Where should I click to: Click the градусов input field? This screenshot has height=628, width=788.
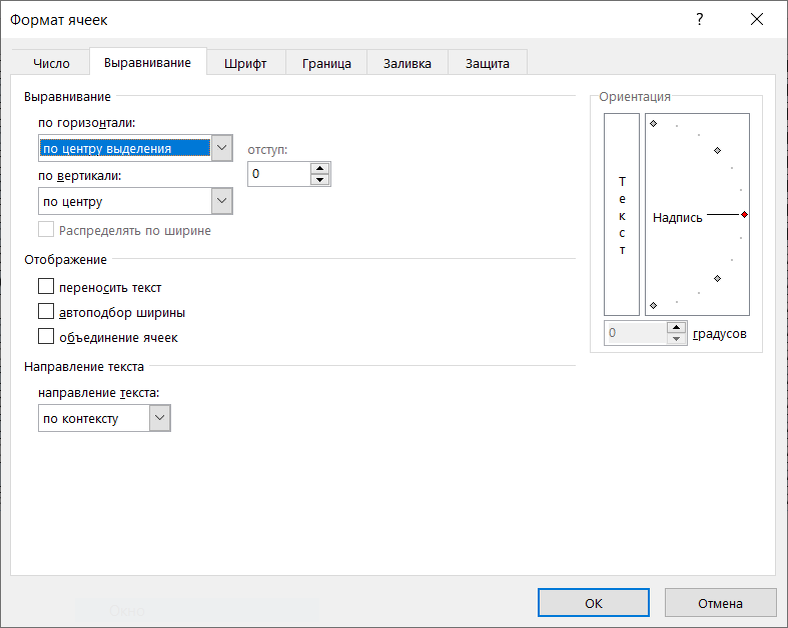pyautogui.click(x=636, y=333)
